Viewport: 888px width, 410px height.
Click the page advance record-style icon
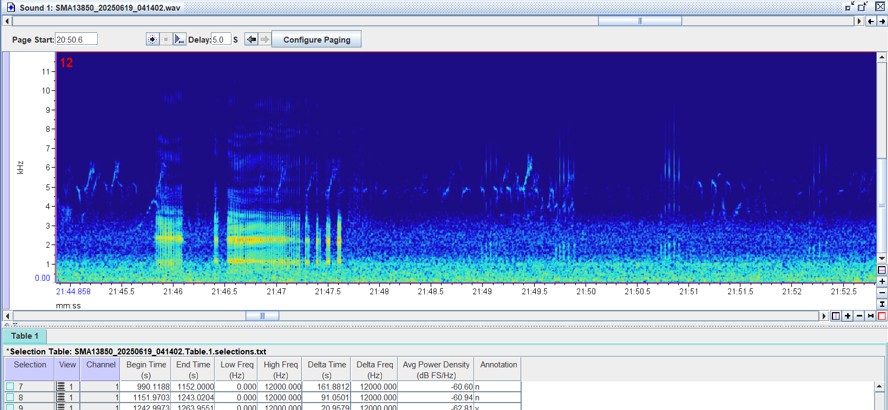pyautogui.click(x=152, y=40)
